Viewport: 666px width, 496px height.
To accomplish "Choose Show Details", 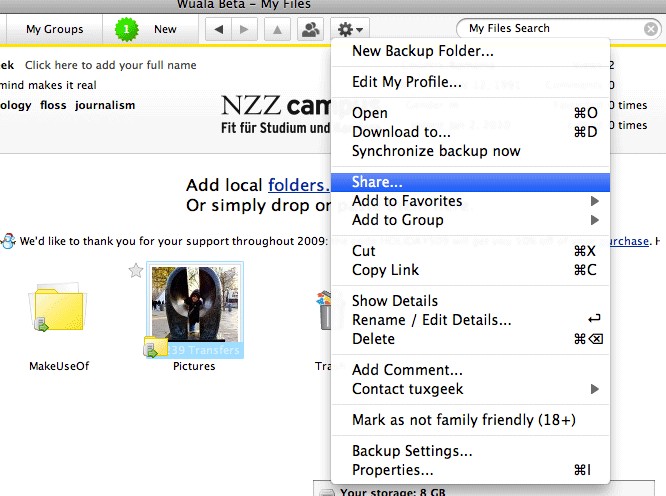I will click(x=470, y=301).
